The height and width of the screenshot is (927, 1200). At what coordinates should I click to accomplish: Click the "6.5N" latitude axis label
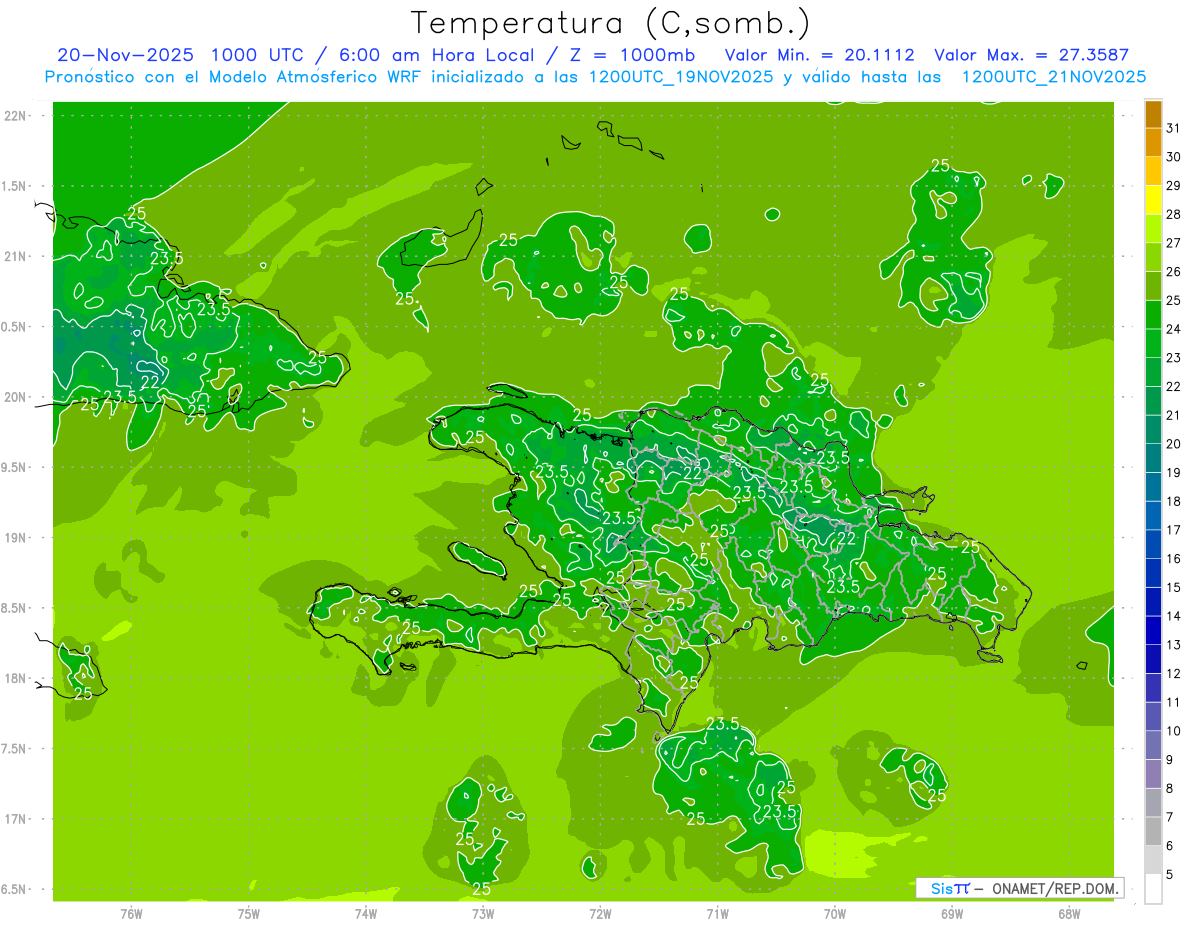coord(14,889)
